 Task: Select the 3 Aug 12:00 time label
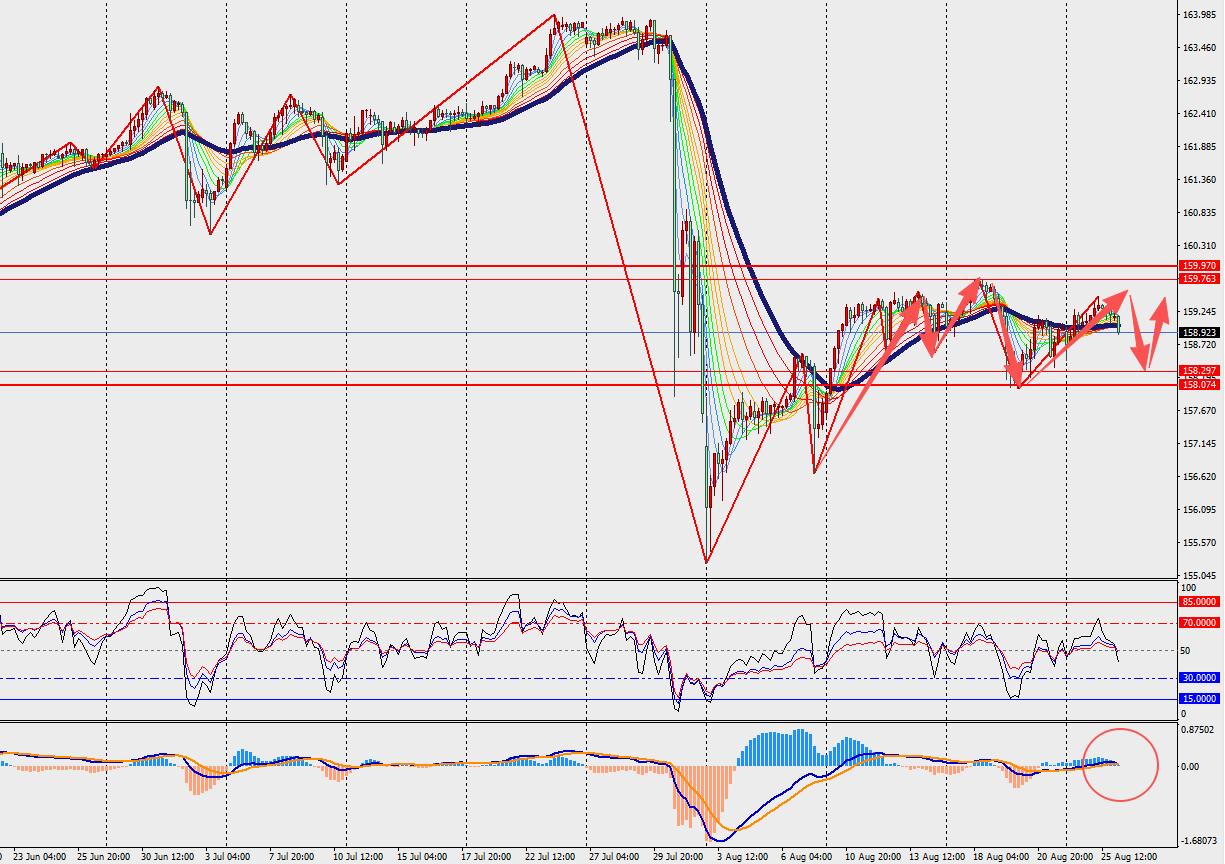tap(744, 857)
